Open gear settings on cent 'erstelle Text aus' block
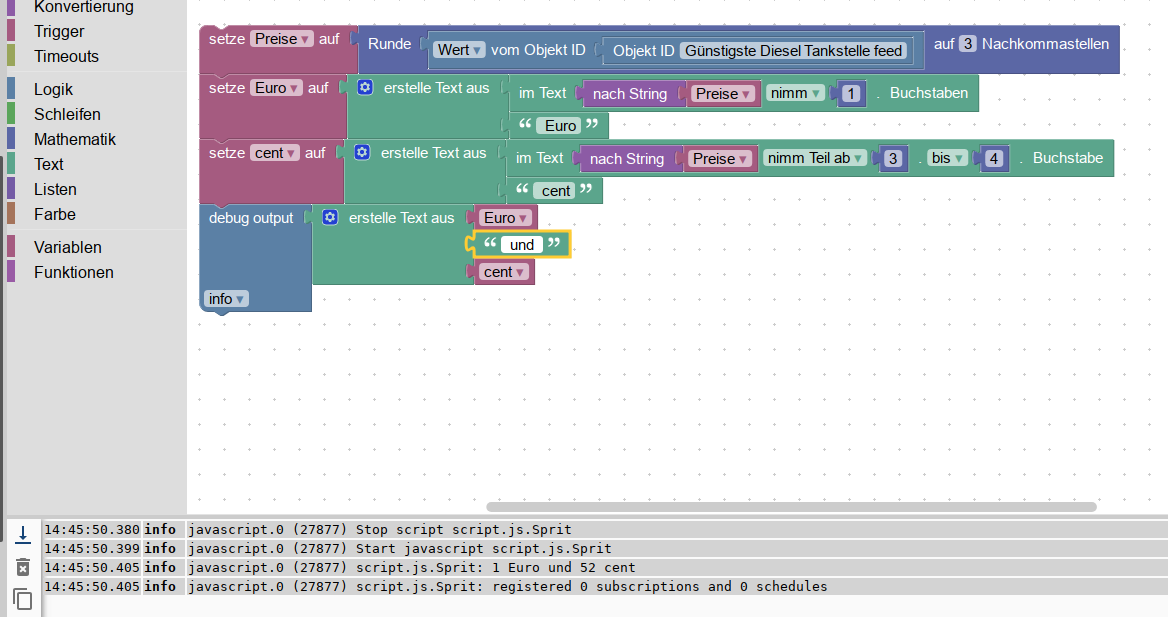Viewport: 1168px width, 617px height. pos(361,152)
